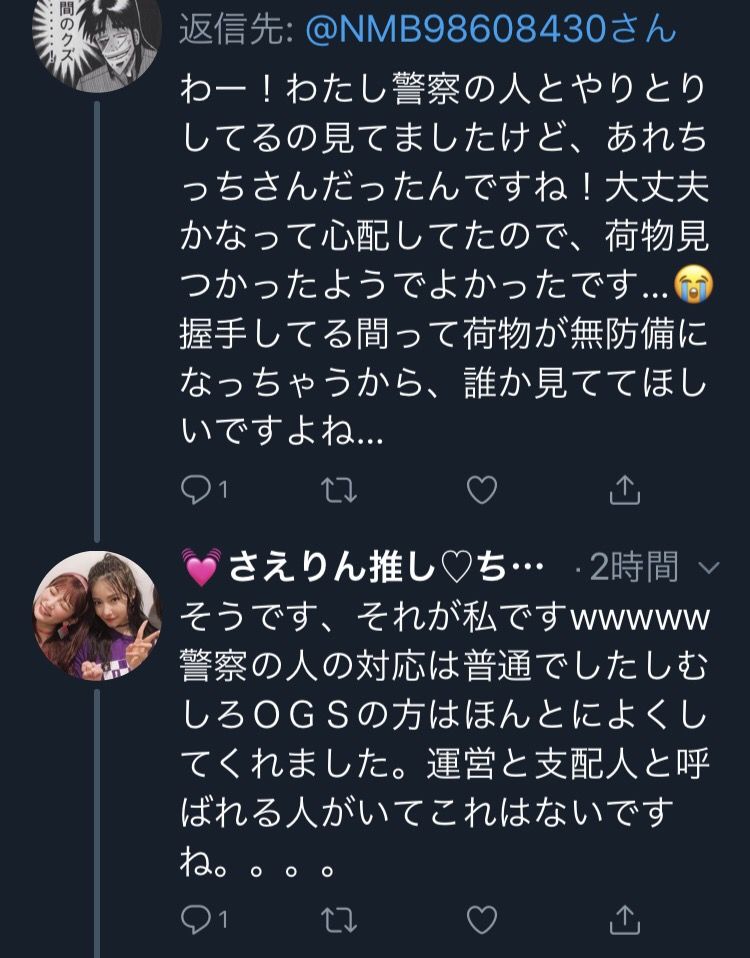Open the two girls avatar profile picture
The height and width of the screenshot is (958, 750).
[96, 616]
